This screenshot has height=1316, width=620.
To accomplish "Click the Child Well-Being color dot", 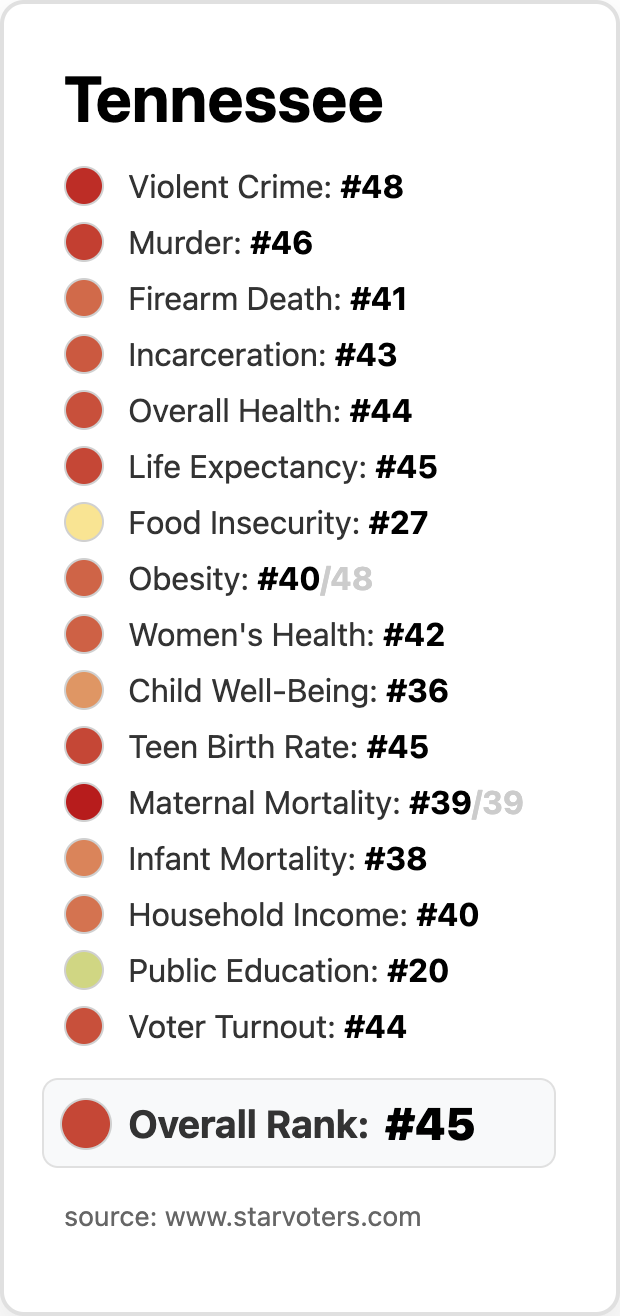I will [x=84, y=691].
